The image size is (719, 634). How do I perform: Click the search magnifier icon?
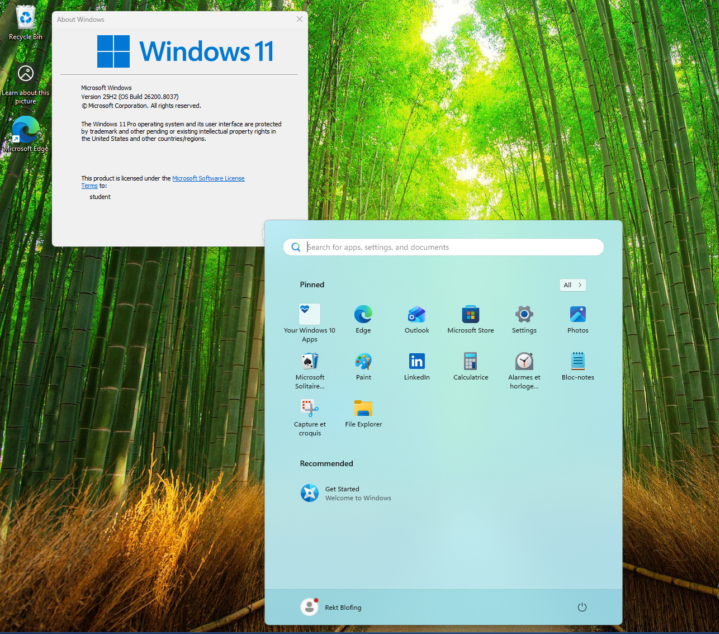point(296,247)
